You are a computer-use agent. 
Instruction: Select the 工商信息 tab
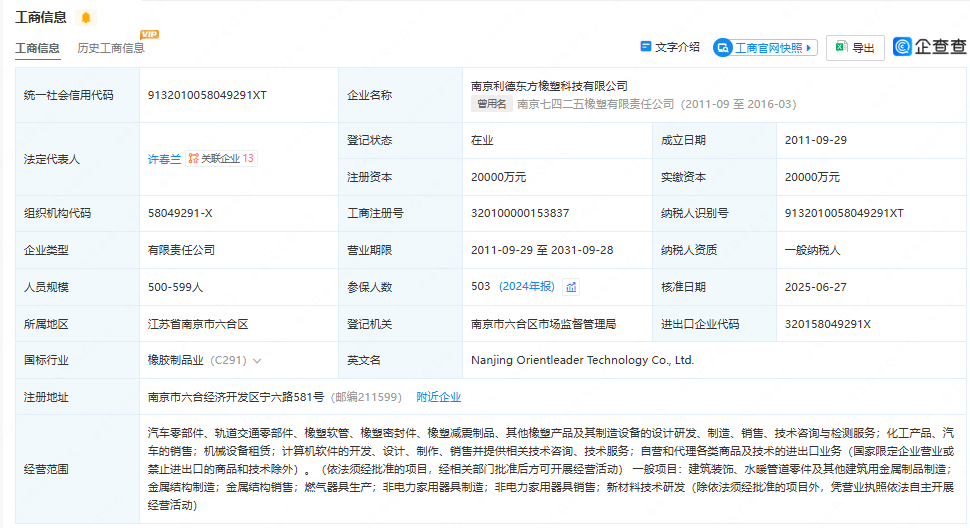[37, 48]
